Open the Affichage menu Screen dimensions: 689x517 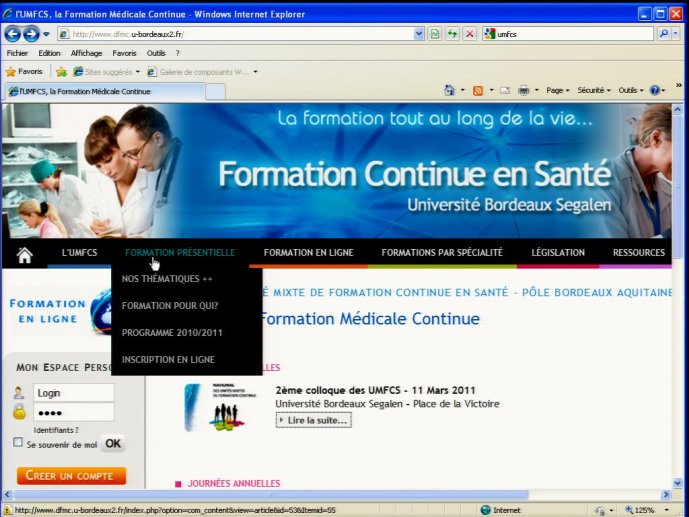(x=86, y=53)
